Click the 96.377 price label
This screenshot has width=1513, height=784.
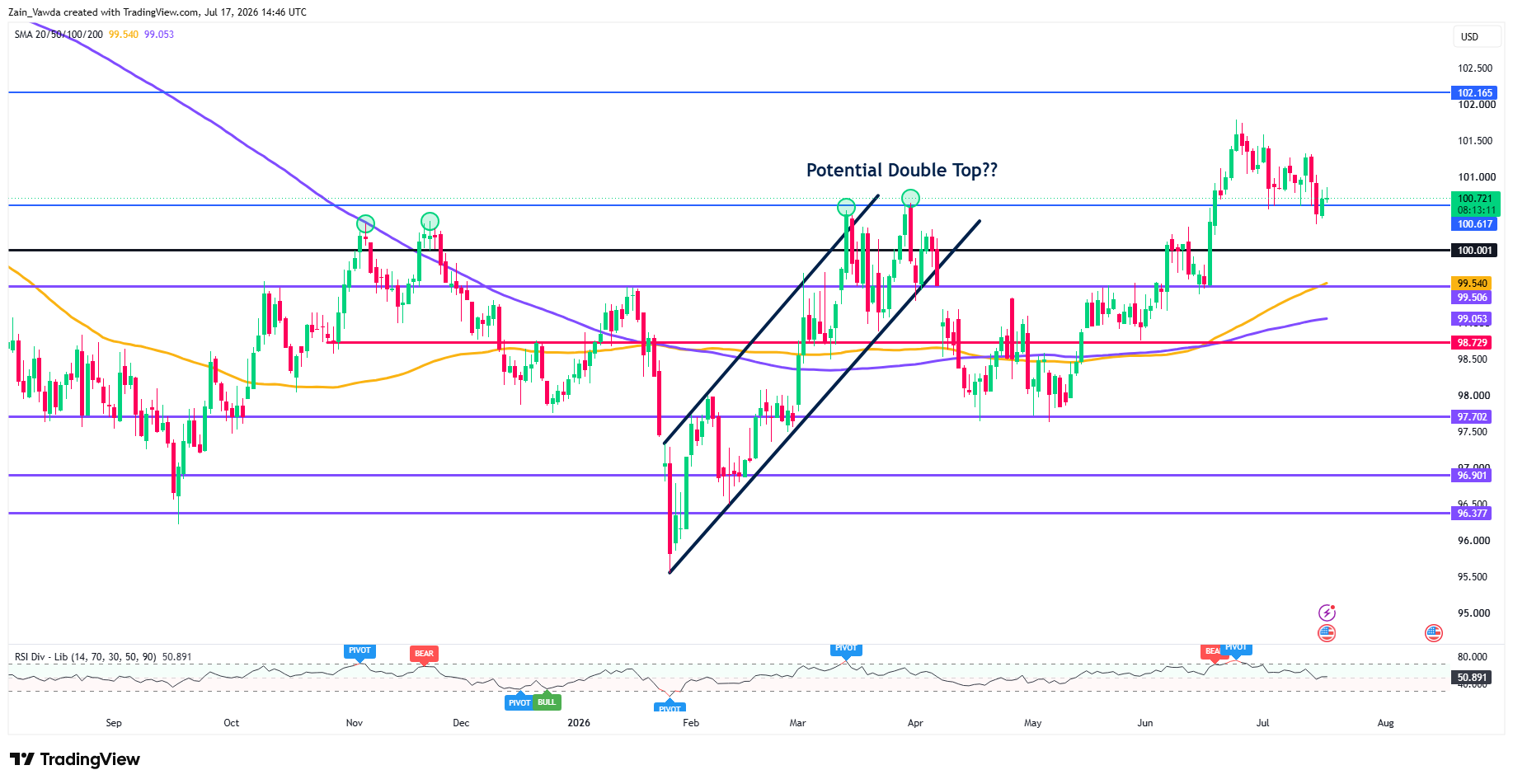(x=1472, y=514)
